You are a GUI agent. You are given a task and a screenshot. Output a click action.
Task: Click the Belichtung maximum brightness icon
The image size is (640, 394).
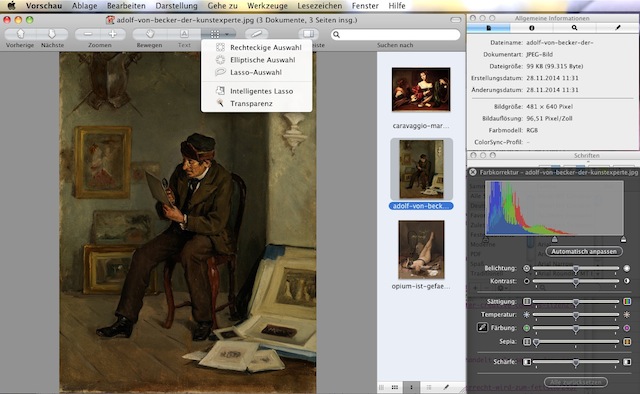tap(627, 268)
